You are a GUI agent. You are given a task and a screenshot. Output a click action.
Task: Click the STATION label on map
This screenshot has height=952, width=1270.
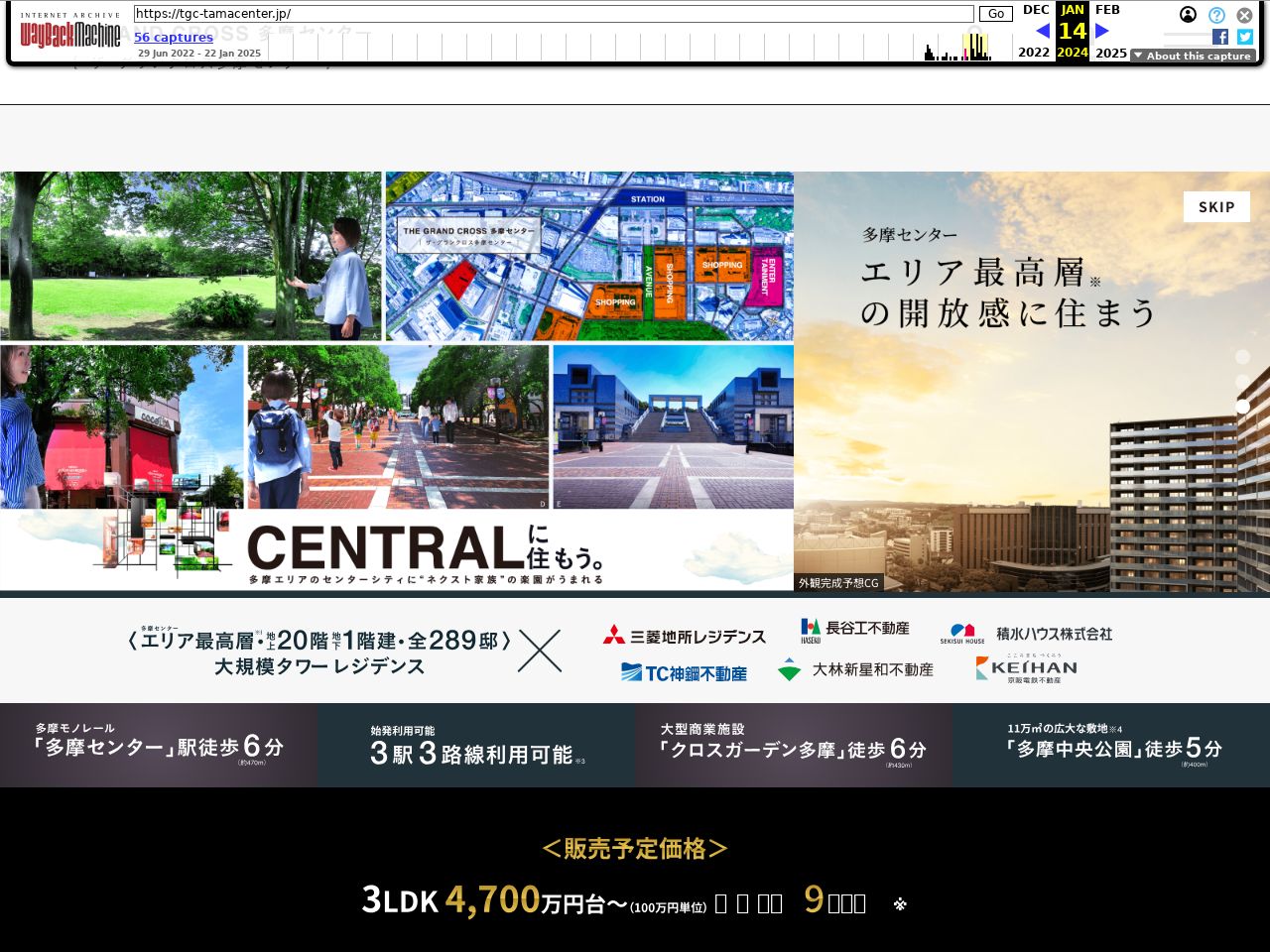(x=648, y=199)
